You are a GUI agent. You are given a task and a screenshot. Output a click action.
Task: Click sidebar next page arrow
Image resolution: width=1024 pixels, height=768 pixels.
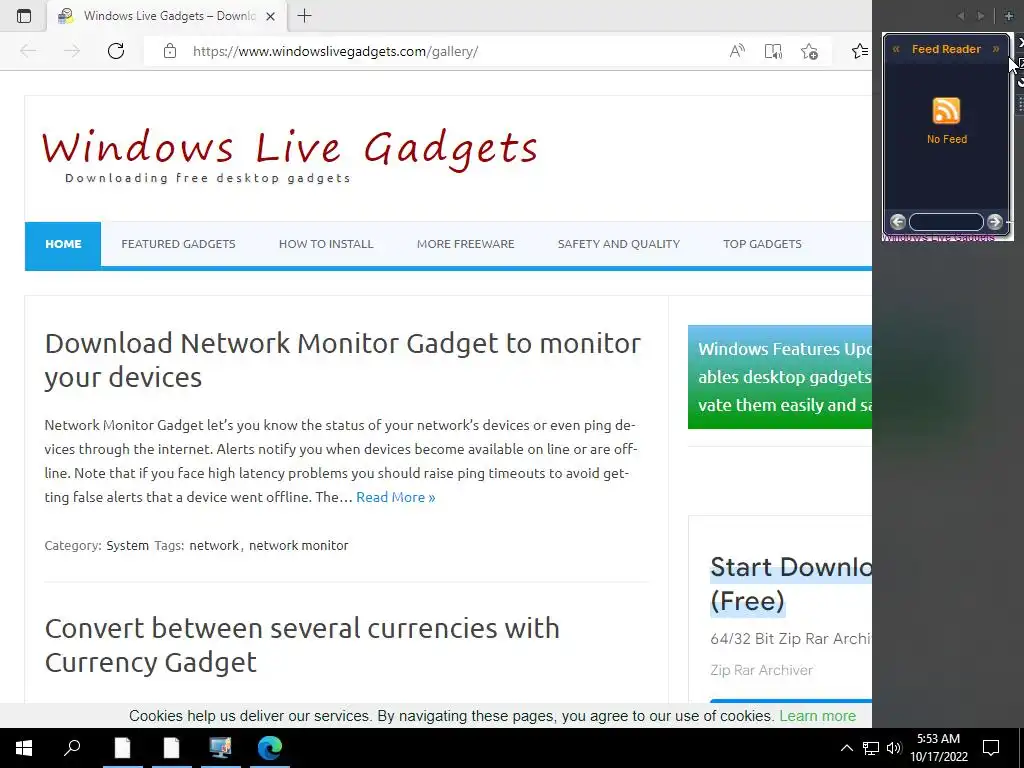click(x=980, y=16)
